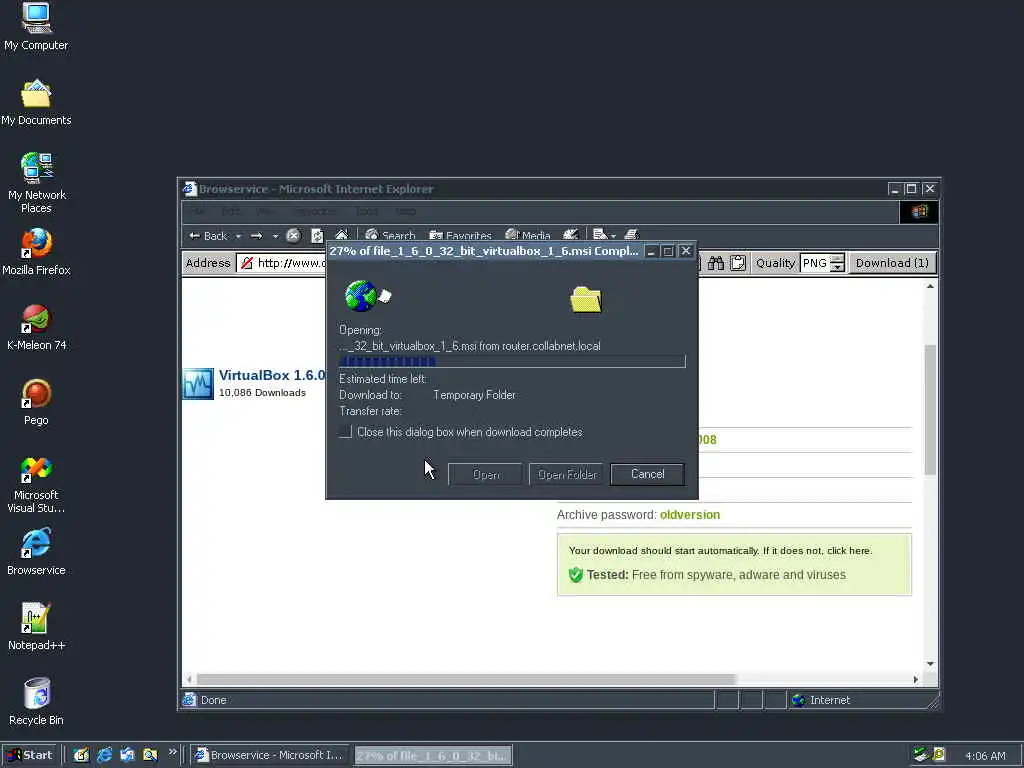Launch the Mozilla Firefox shortcut

[36, 252]
